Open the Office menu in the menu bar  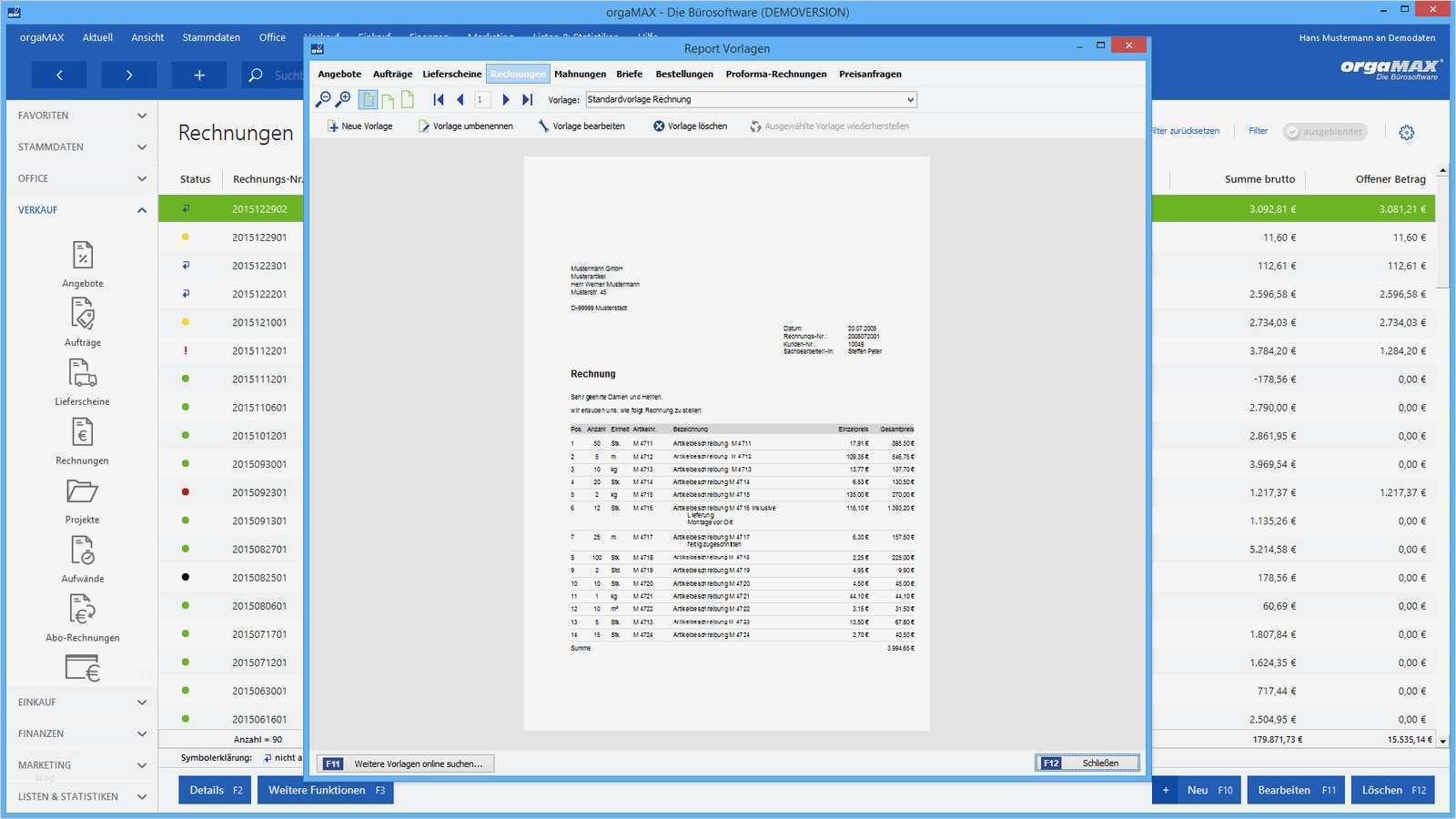click(272, 37)
